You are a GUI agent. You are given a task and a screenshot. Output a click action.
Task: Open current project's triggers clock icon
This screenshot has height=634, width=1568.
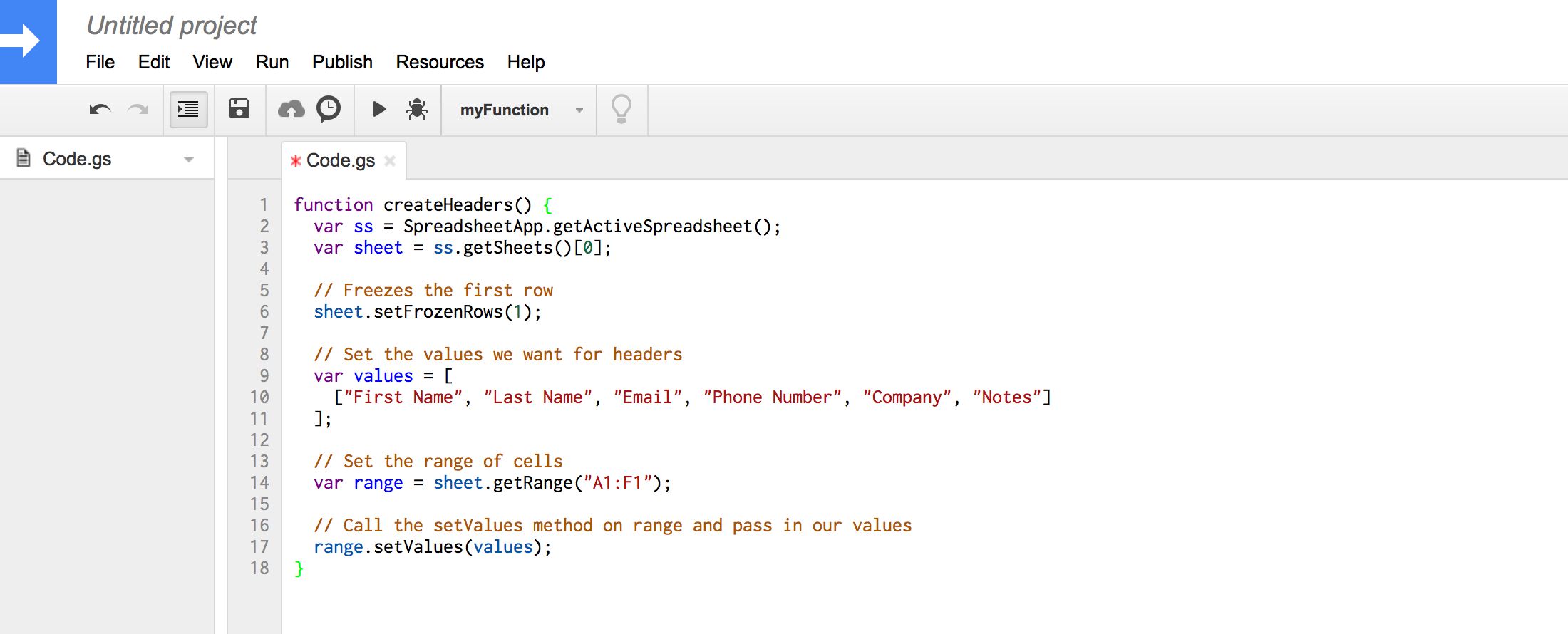click(x=329, y=109)
